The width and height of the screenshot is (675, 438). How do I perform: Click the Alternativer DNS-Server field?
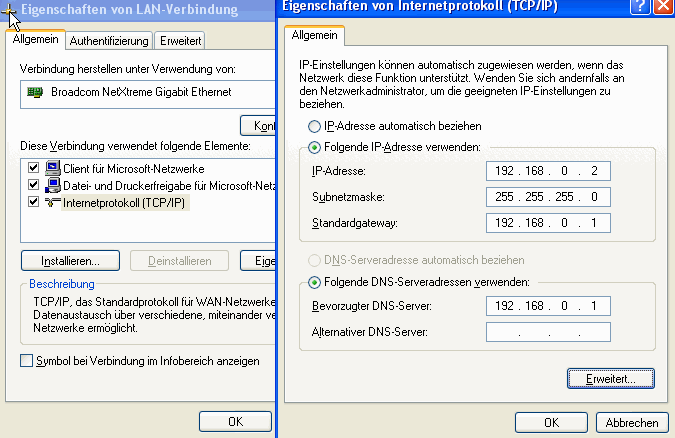click(x=547, y=332)
